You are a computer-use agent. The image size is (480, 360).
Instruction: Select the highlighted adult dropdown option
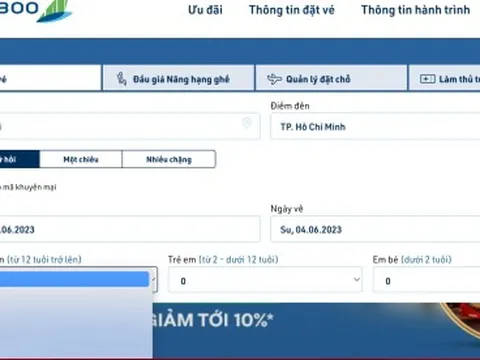click(x=74, y=279)
